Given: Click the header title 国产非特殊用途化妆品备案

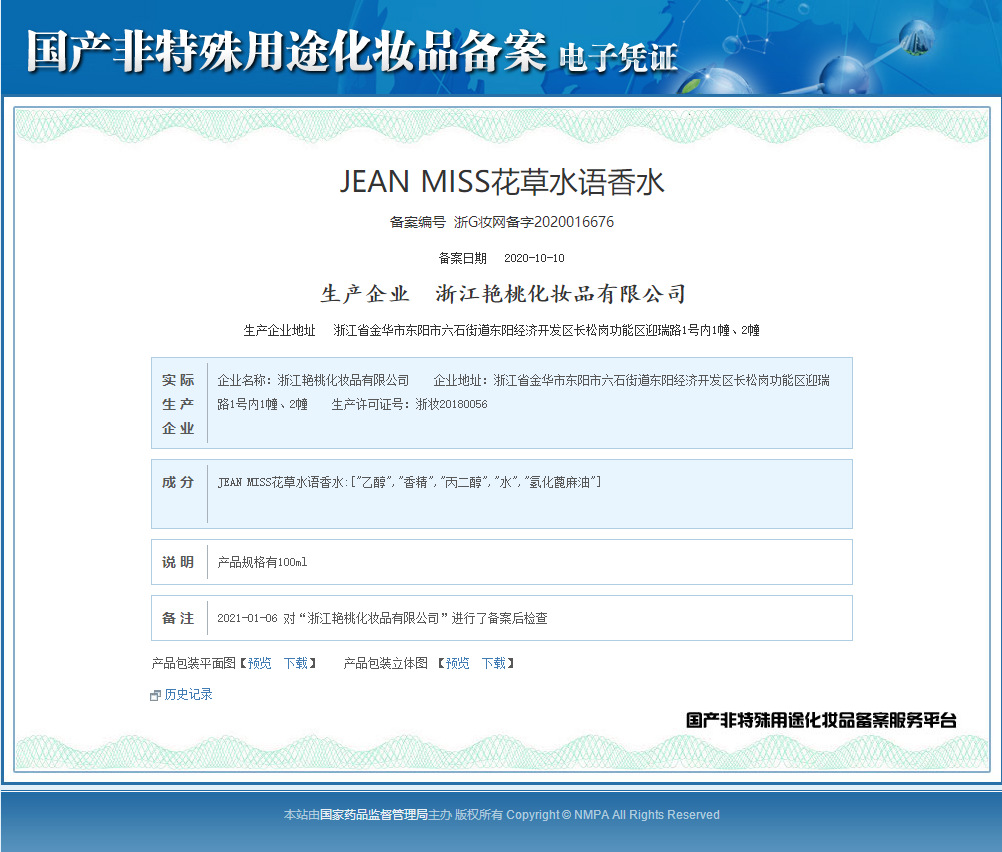Looking at the screenshot, I should coord(286,51).
